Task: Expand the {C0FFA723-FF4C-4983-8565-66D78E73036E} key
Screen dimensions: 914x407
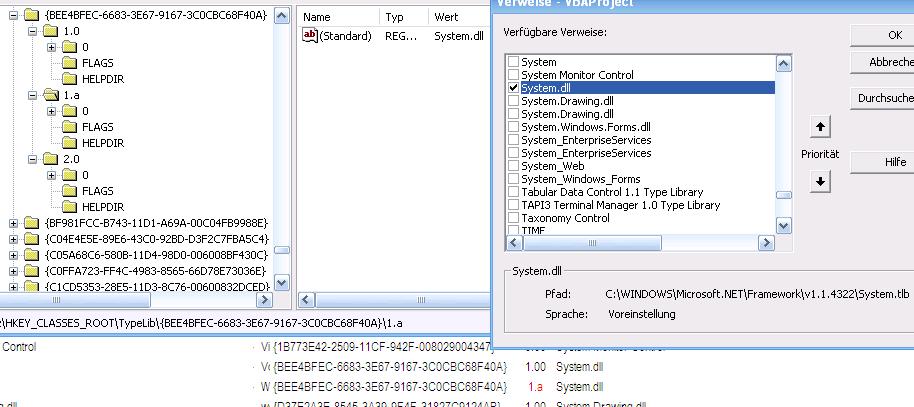Action: (x=13, y=271)
